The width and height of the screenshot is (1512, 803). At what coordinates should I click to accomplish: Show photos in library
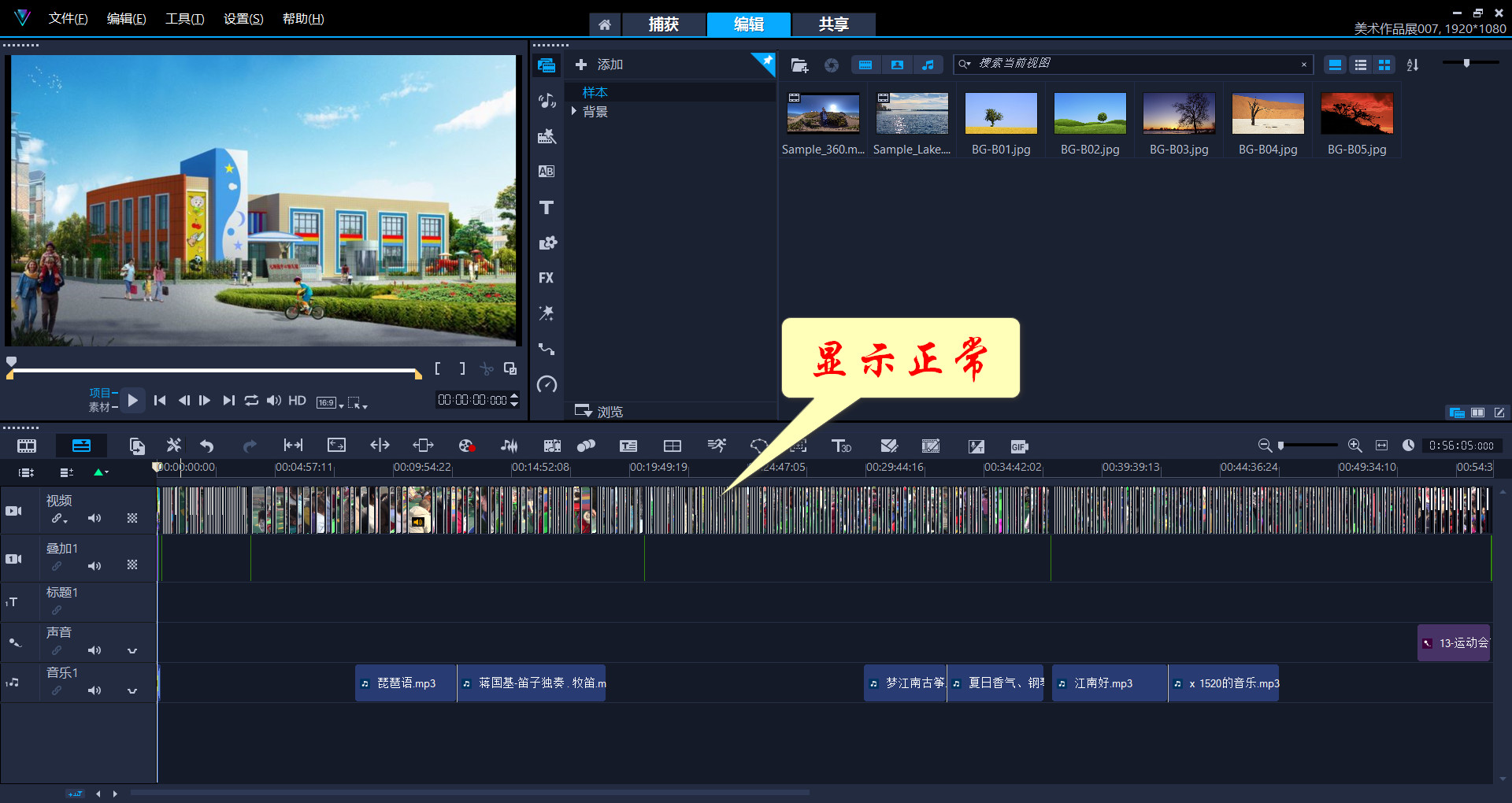[x=897, y=65]
